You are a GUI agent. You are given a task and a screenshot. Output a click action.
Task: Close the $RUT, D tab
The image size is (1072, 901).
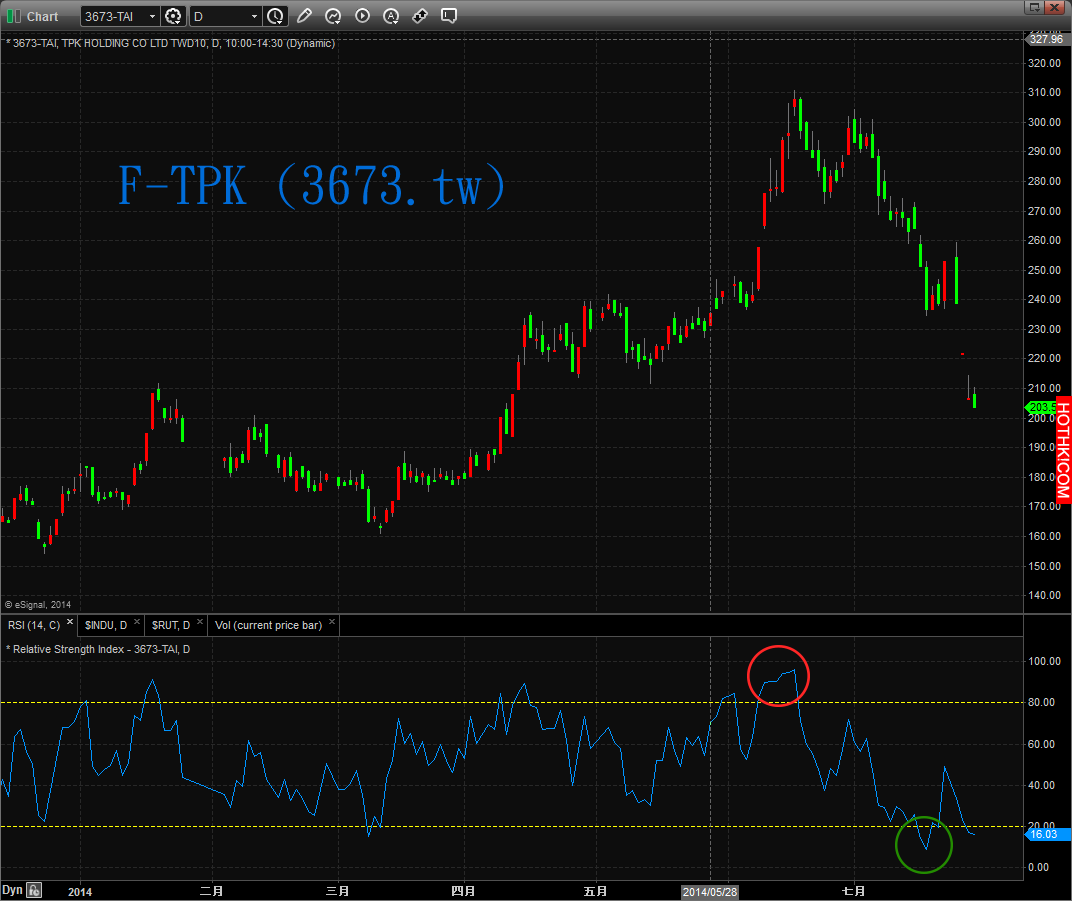pyautogui.click(x=200, y=621)
